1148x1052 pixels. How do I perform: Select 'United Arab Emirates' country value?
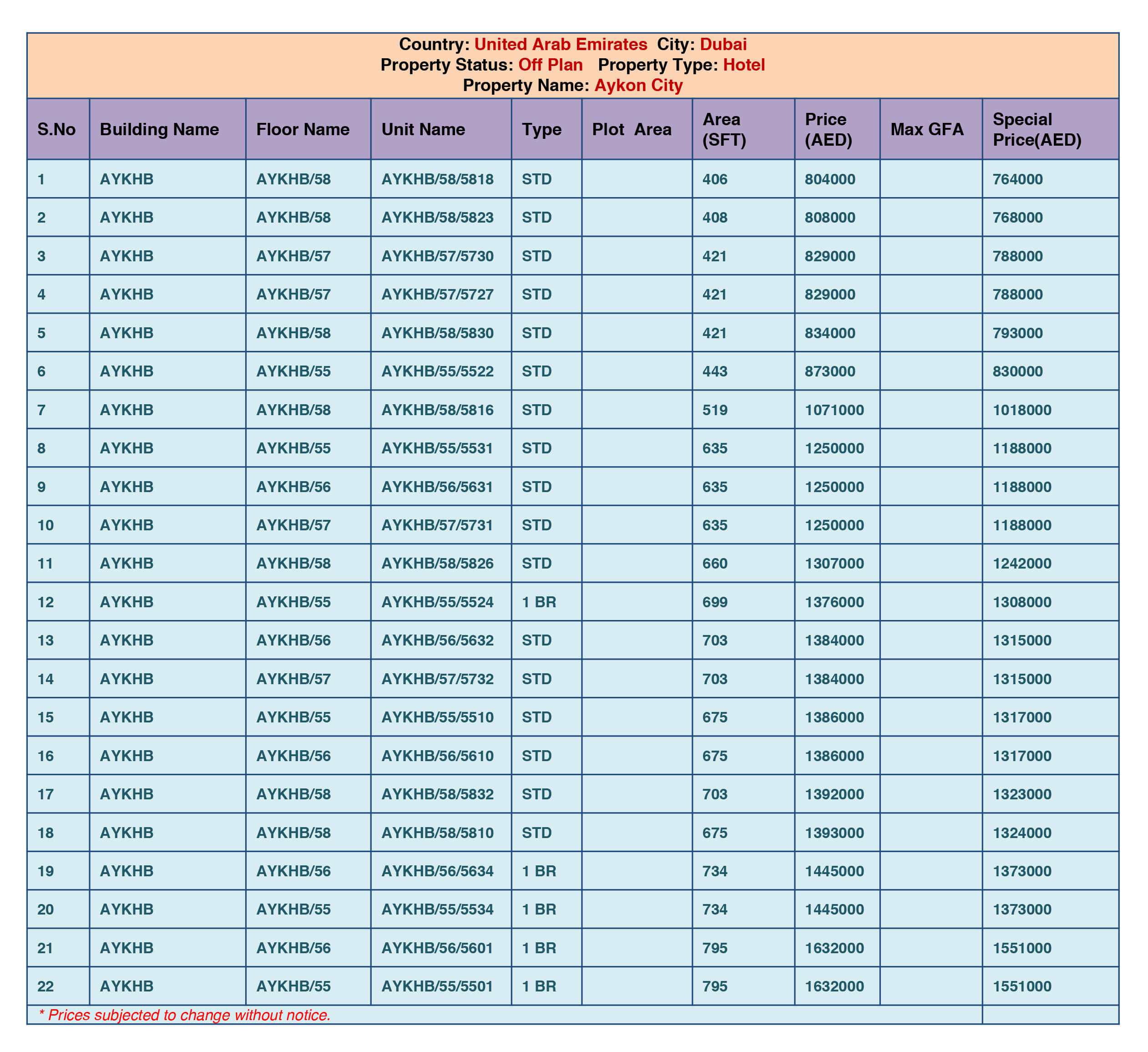pyautogui.click(x=560, y=45)
